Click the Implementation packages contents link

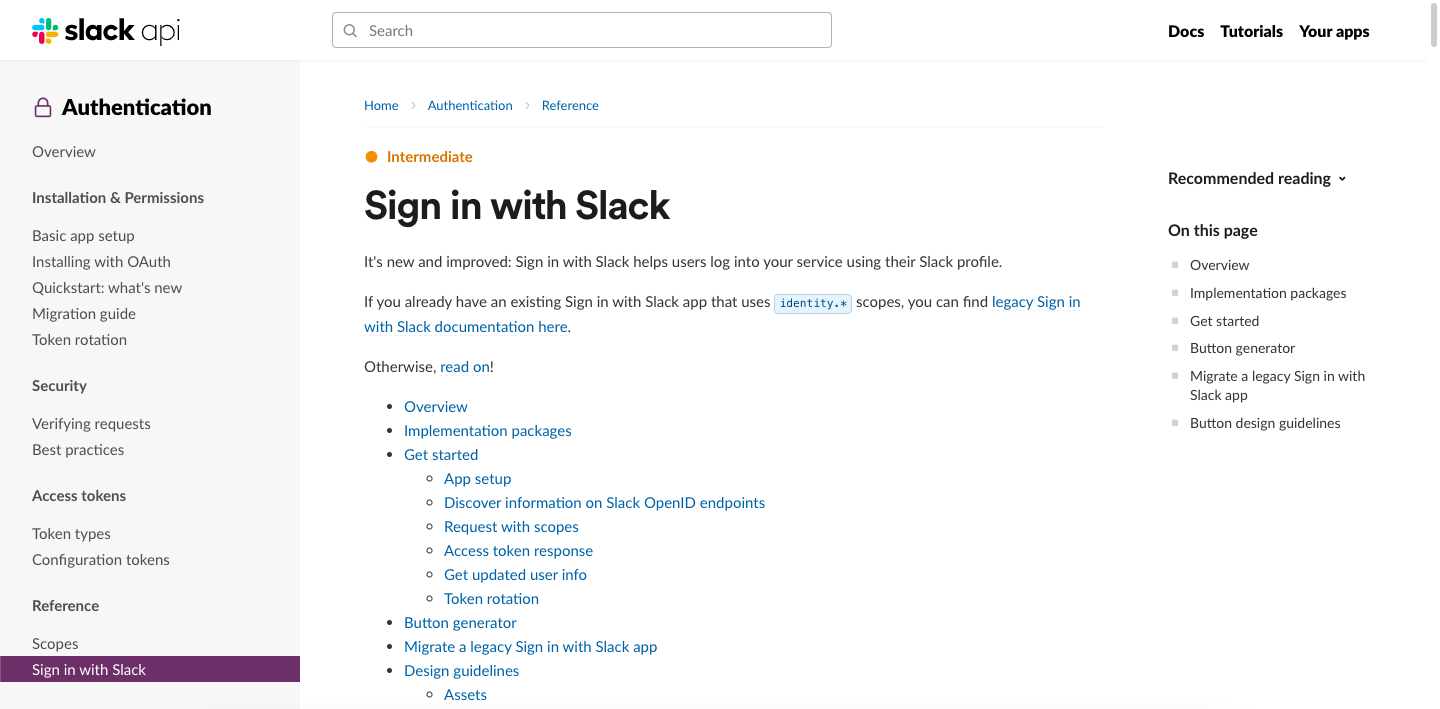pos(487,431)
